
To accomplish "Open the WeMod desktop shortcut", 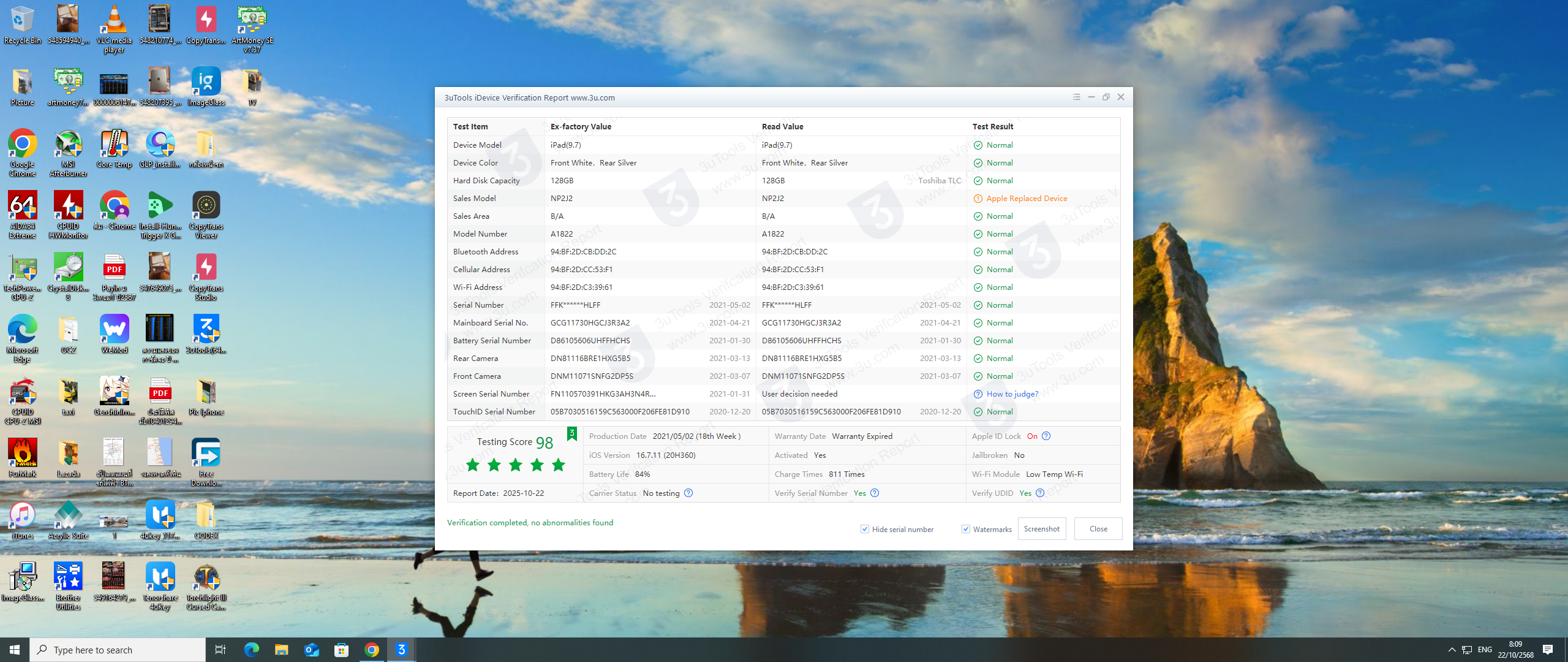I will pyautogui.click(x=114, y=330).
